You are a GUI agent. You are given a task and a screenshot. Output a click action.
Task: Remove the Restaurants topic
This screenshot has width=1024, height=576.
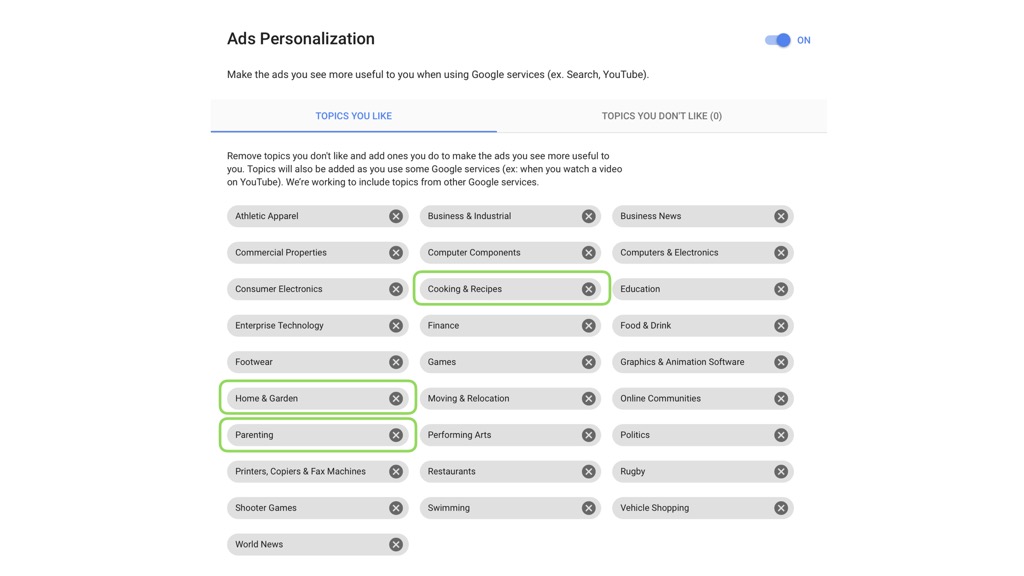click(588, 472)
